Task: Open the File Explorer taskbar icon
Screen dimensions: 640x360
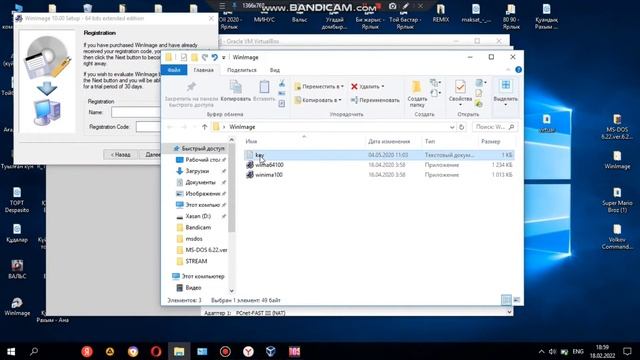Action: tap(179, 351)
